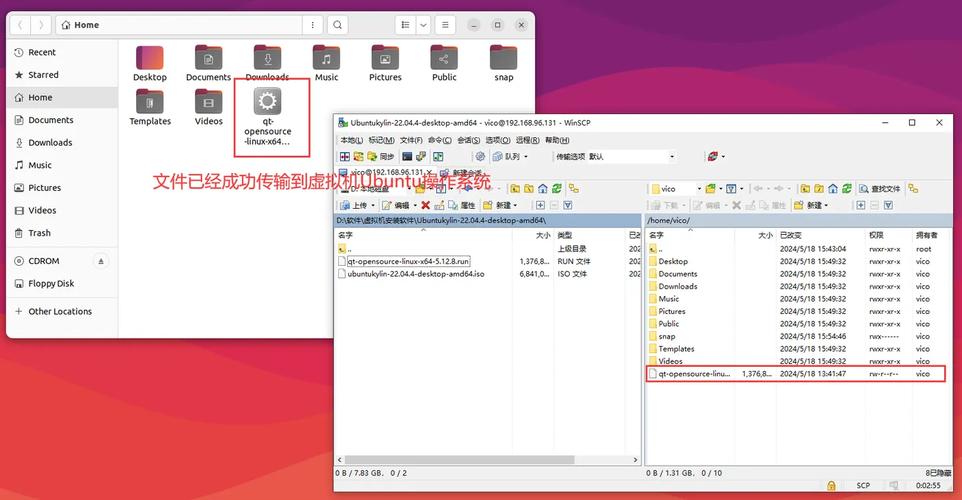The height and width of the screenshot is (500, 962).
Task: Click the right arrow of local horizontal scrollbar
Action: 635,460
